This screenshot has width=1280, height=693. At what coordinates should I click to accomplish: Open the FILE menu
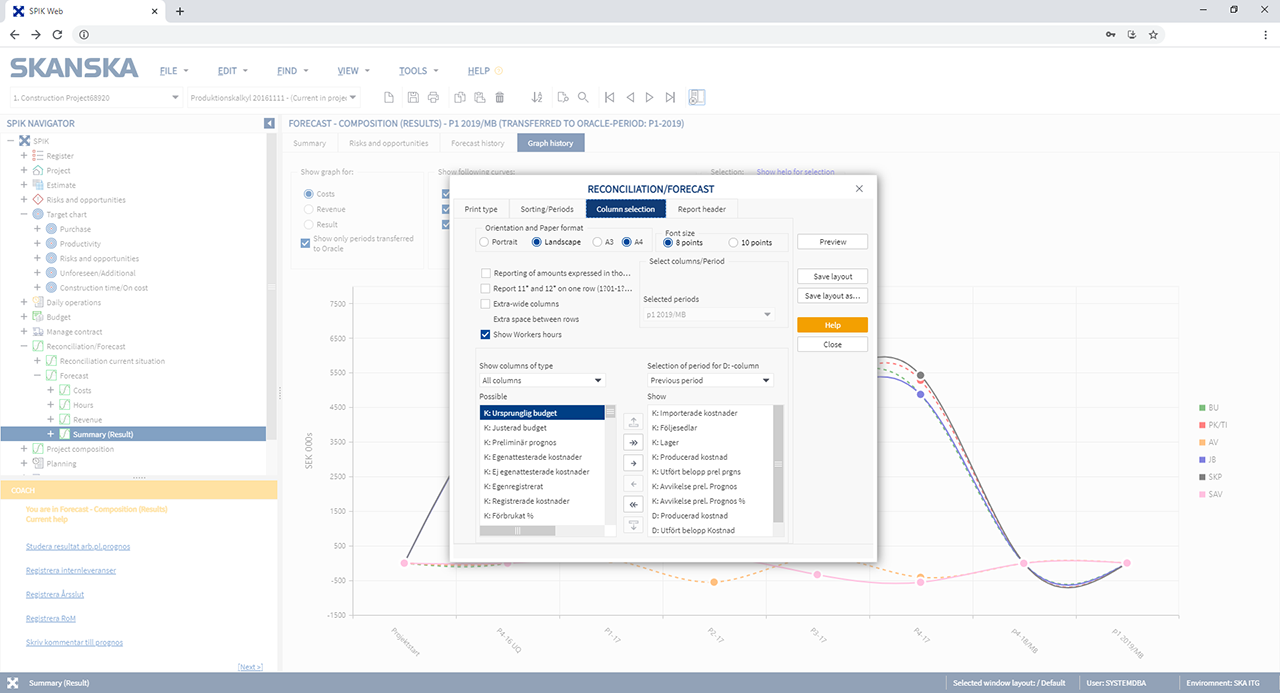(x=173, y=71)
